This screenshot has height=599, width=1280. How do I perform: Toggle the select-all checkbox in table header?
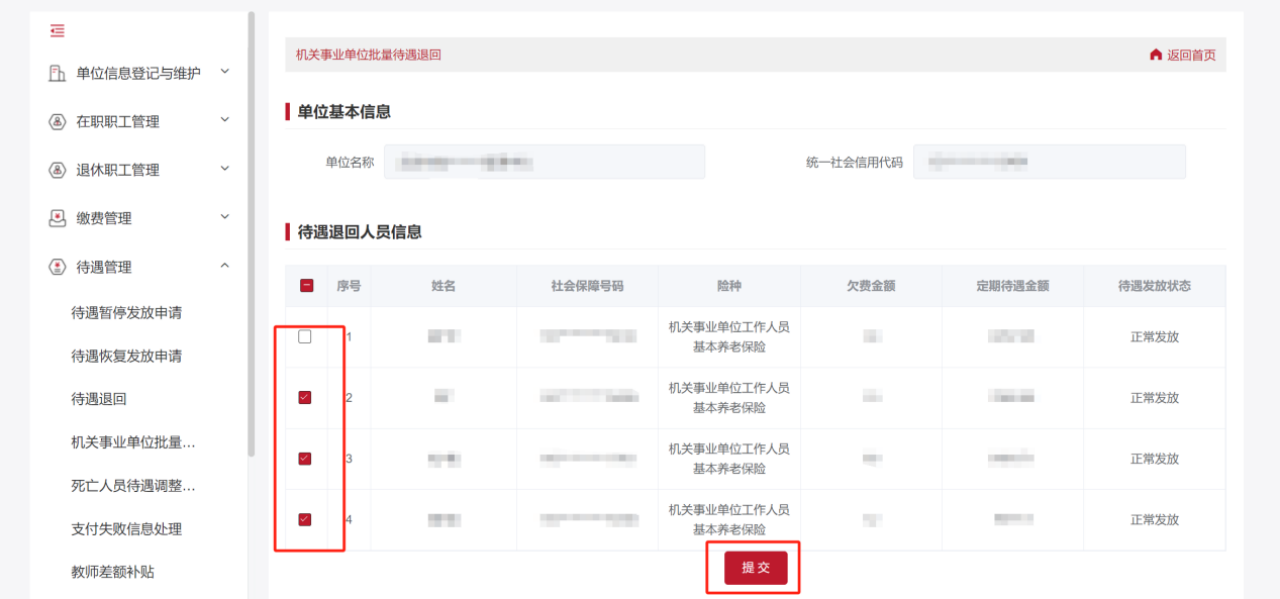306,286
